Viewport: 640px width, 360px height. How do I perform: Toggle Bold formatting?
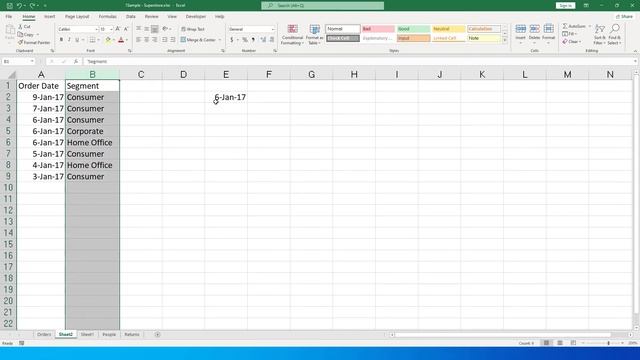(x=61, y=40)
